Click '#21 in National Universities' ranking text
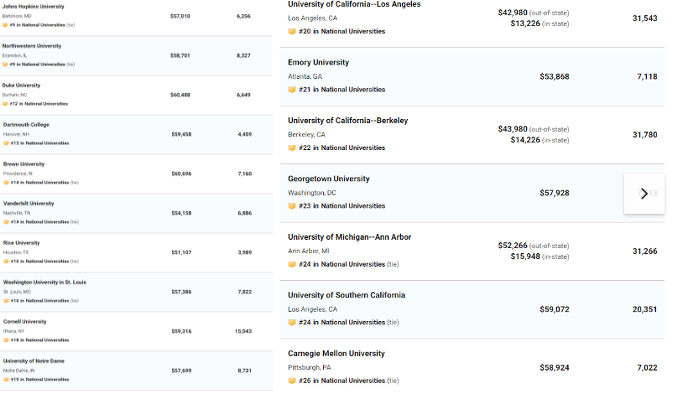The image size is (683, 394). pyautogui.click(x=342, y=90)
